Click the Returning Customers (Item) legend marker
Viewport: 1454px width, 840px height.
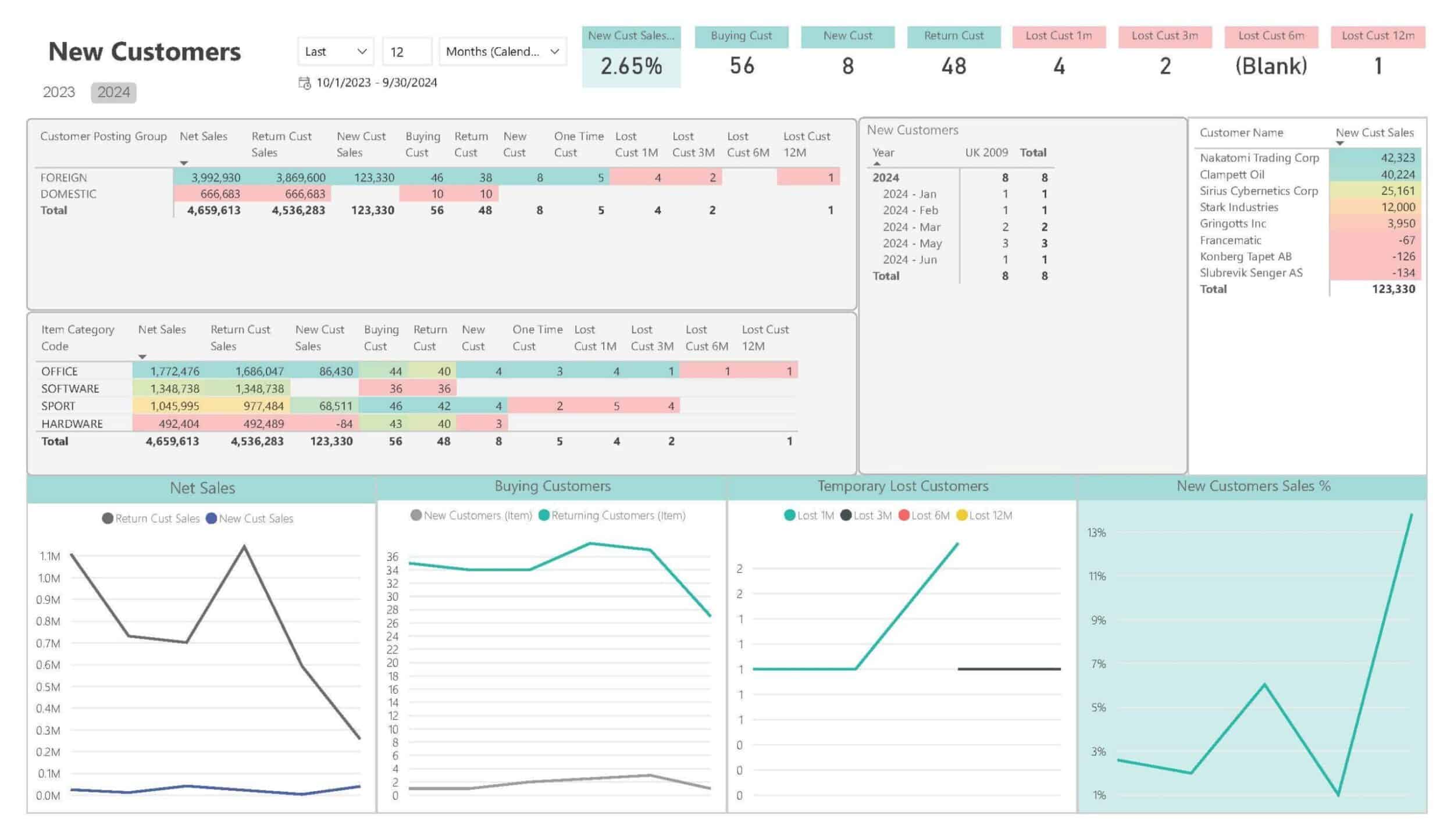(544, 514)
